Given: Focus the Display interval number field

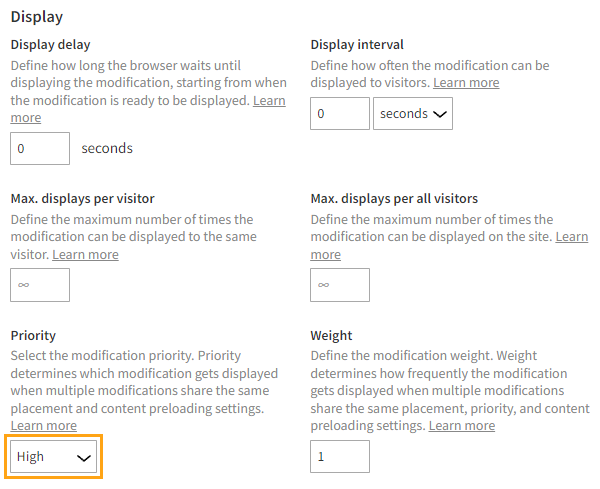Looking at the screenshot, I should point(340,114).
